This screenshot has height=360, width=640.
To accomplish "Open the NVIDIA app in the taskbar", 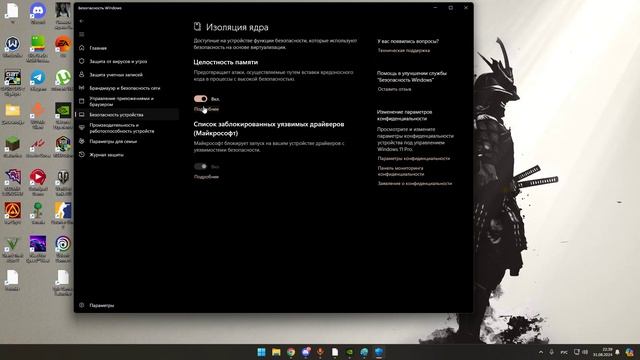I will (349, 352).
